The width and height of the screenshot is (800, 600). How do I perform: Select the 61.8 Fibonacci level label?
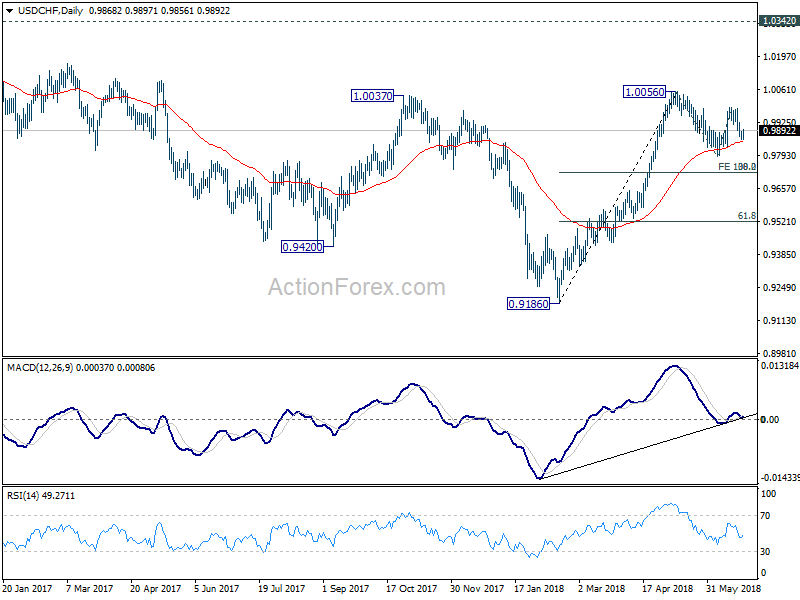click(747, 216)
